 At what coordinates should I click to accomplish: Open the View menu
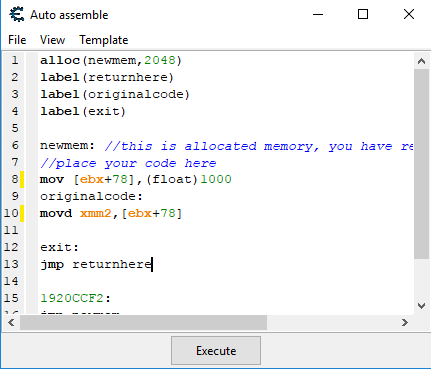coord(52,40)
